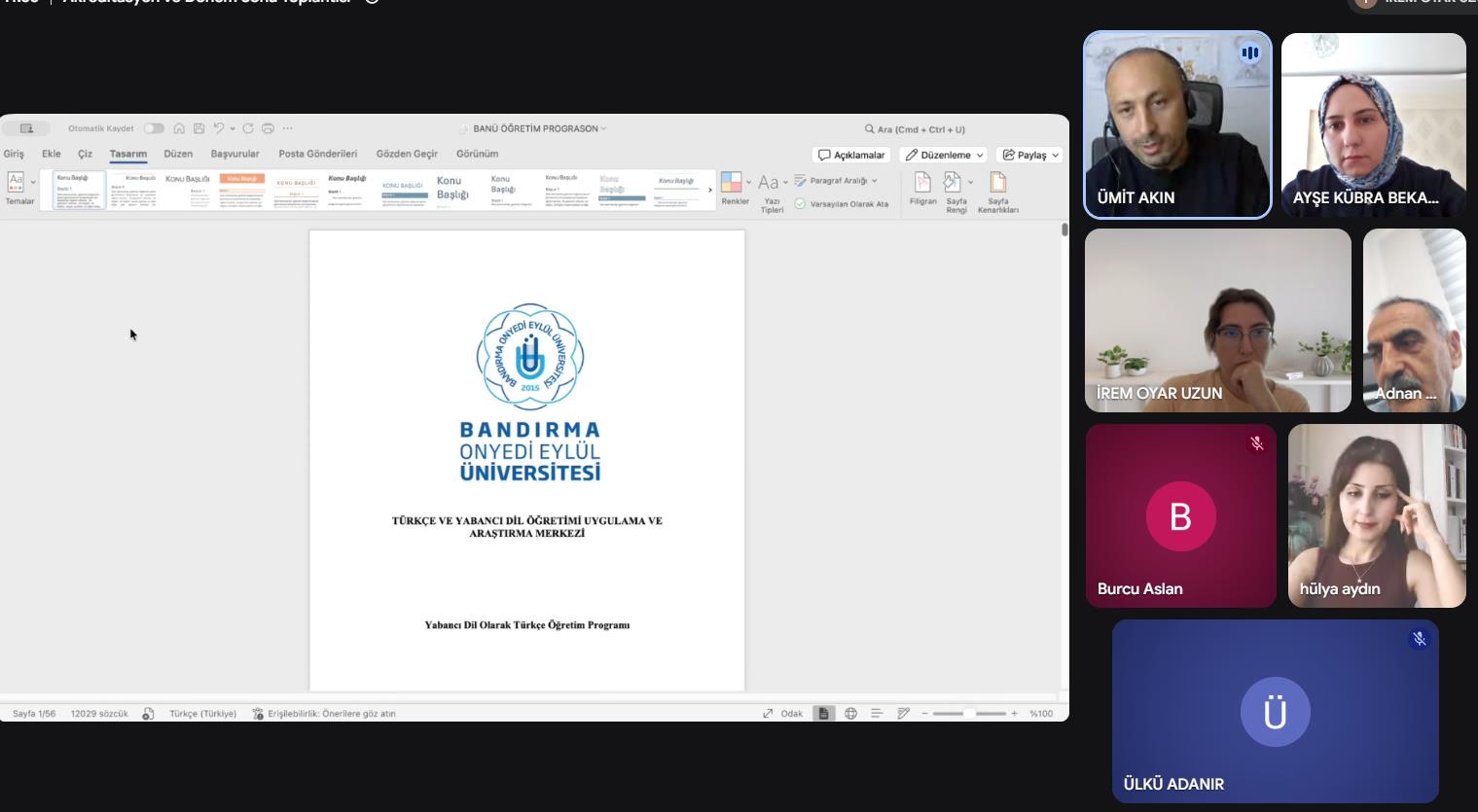Select the Tasarım ribbon tab
Image resolution: width=1478 pixels, height=812 pixels.
[128, 154]
